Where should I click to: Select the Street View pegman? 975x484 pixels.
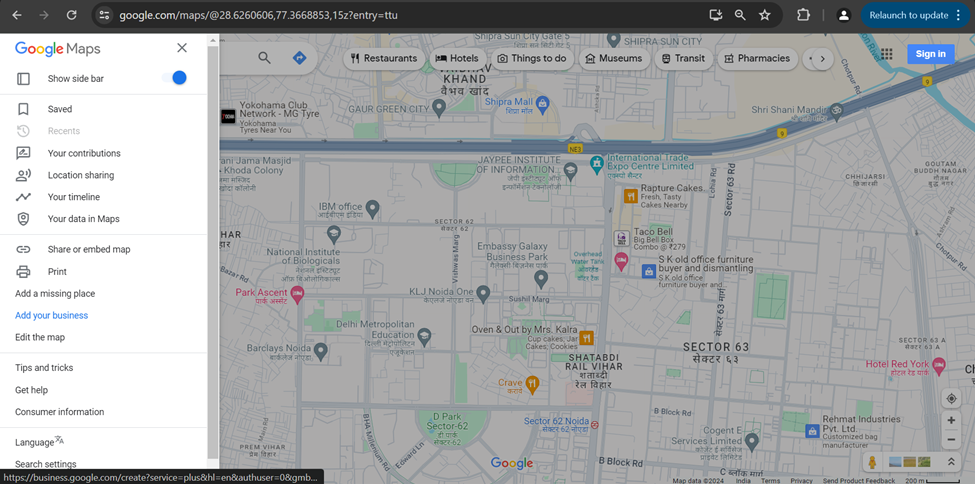click(872, 462)
